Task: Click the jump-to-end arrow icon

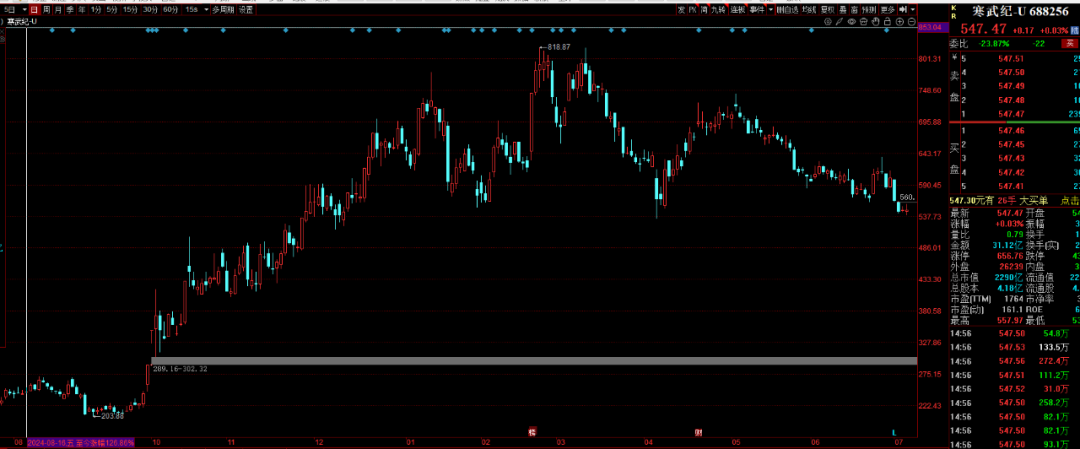Action: [x=903, y=10]
